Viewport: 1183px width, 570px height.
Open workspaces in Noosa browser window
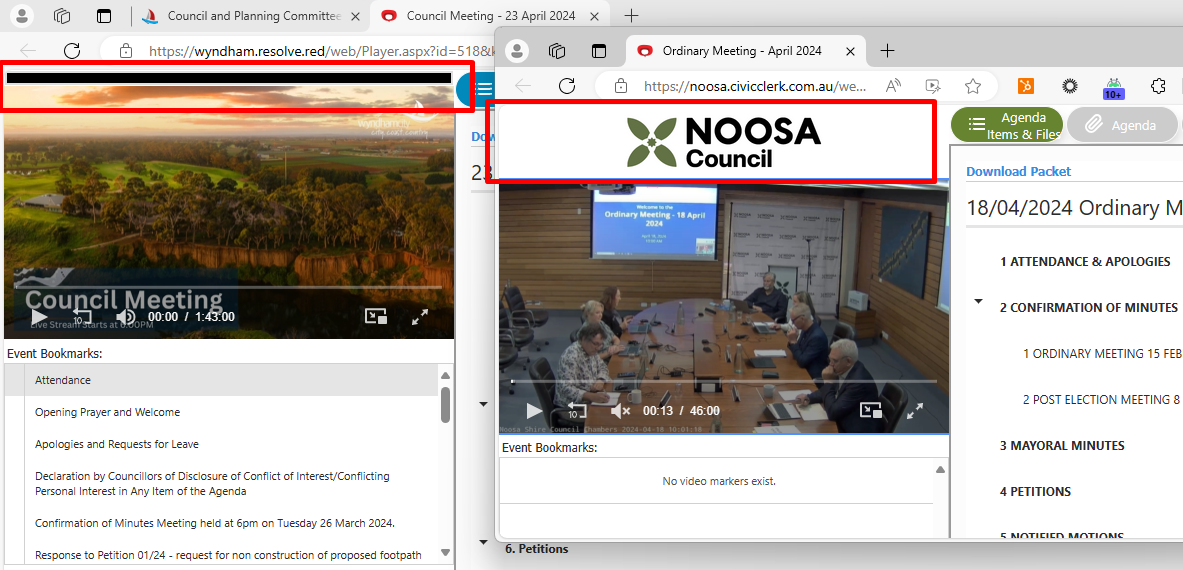(x=558, y=51)
